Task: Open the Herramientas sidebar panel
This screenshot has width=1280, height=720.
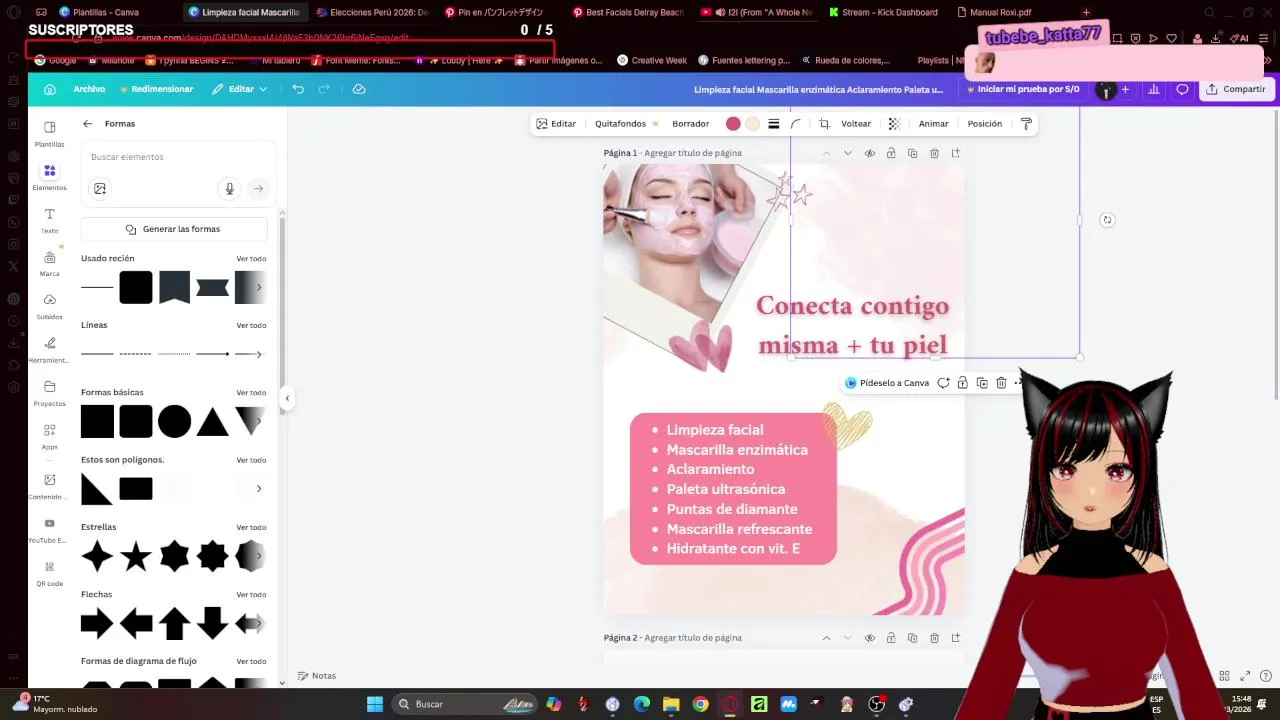Action: tap(49, 349)
